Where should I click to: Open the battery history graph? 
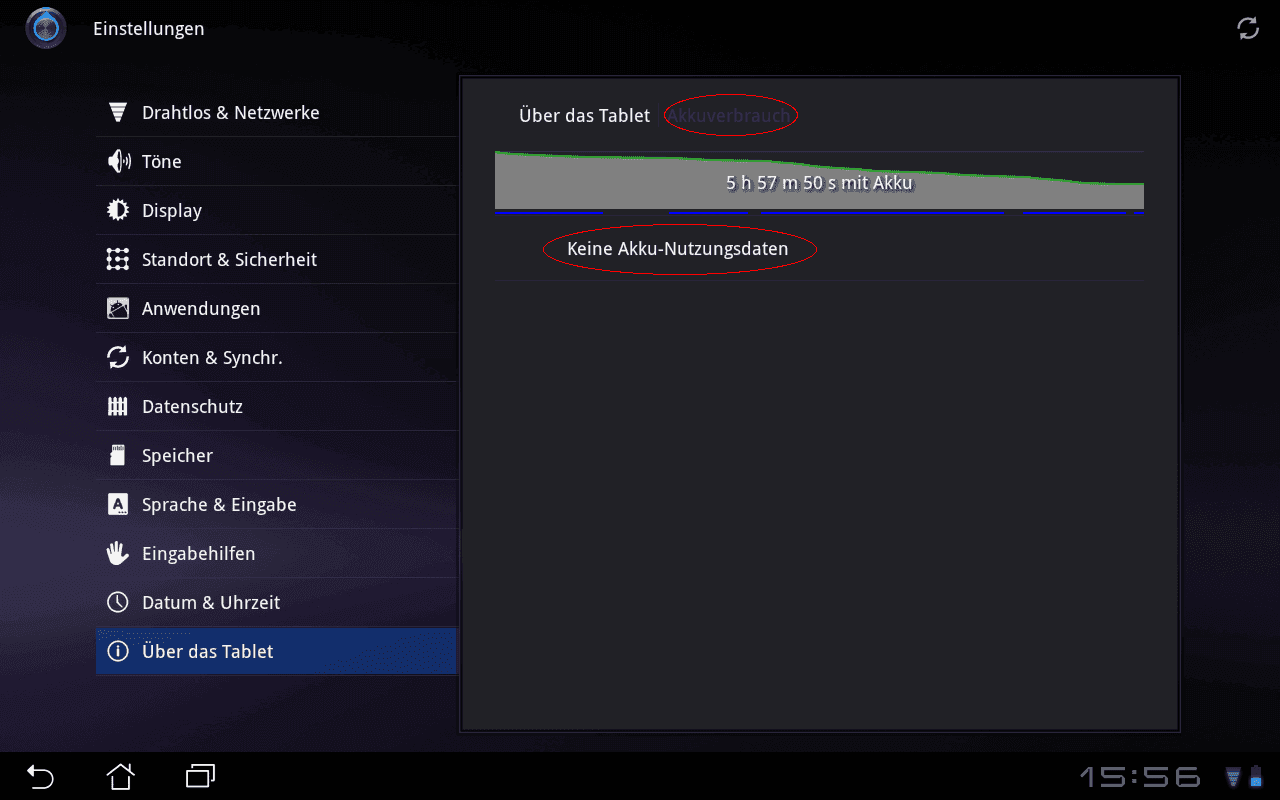coord(819,182)
